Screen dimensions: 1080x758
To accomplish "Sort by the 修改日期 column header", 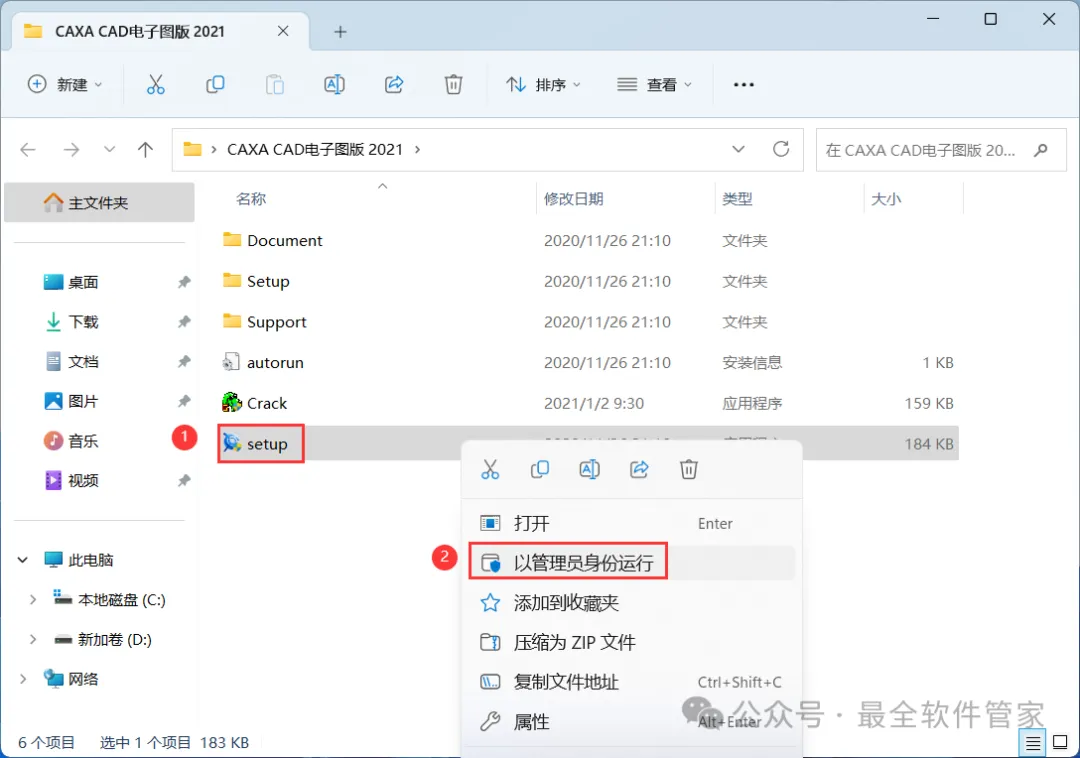I will [573, 199].
